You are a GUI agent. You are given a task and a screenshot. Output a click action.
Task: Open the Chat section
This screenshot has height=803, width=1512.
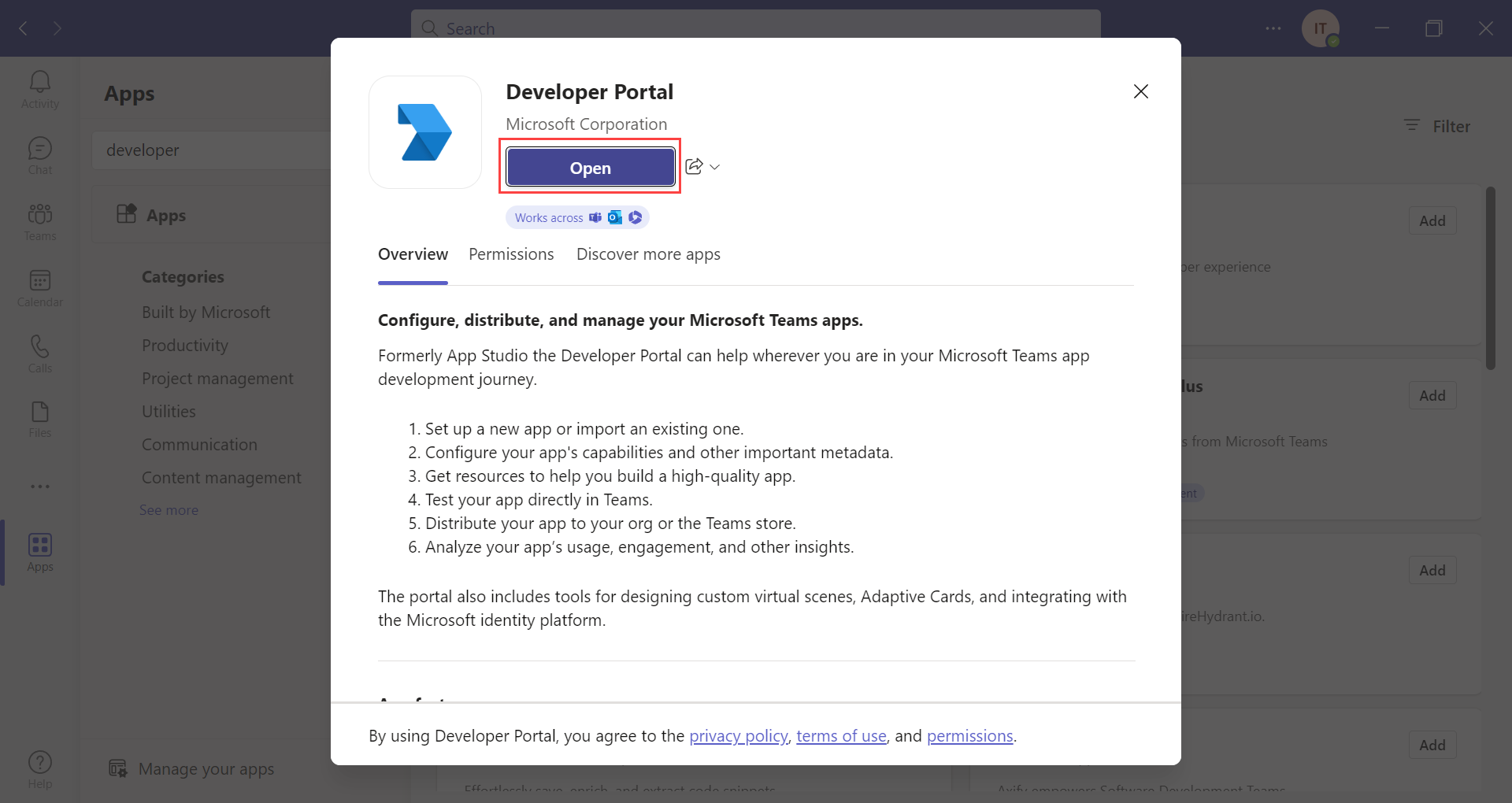point(39,154)
